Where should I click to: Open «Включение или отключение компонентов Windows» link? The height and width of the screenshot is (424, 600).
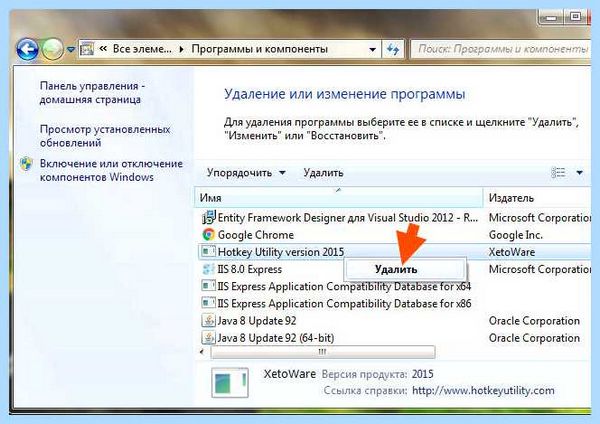coord(111,170)
